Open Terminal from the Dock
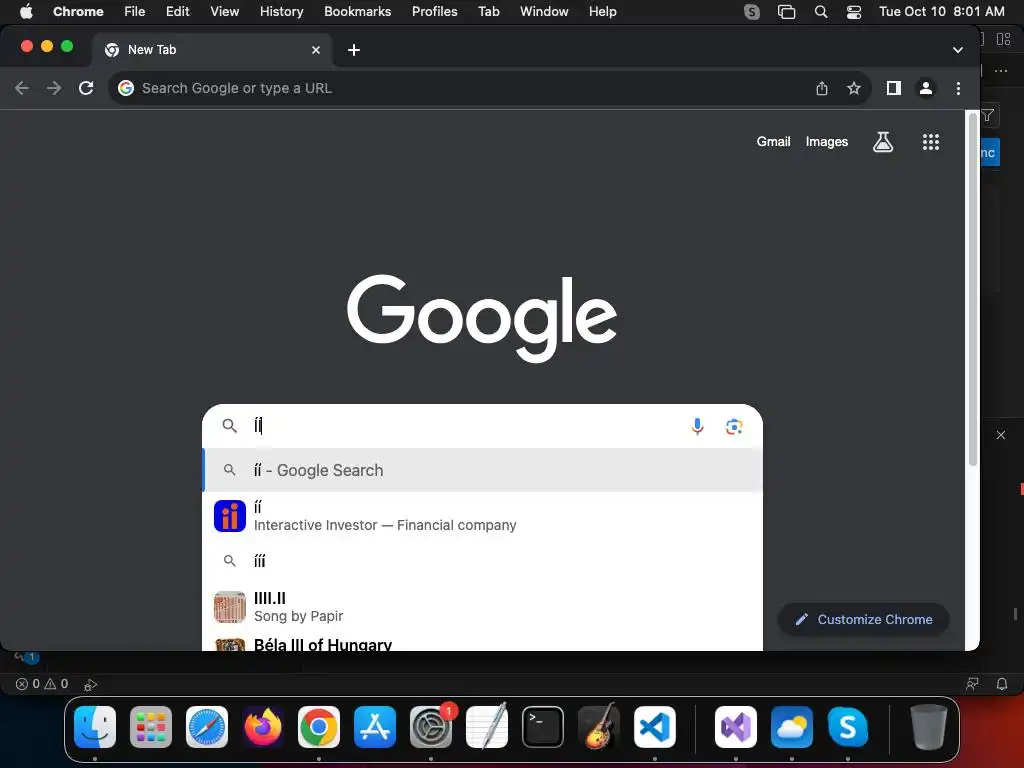This screenshot has height=768, width=1024. coord(543,727)
